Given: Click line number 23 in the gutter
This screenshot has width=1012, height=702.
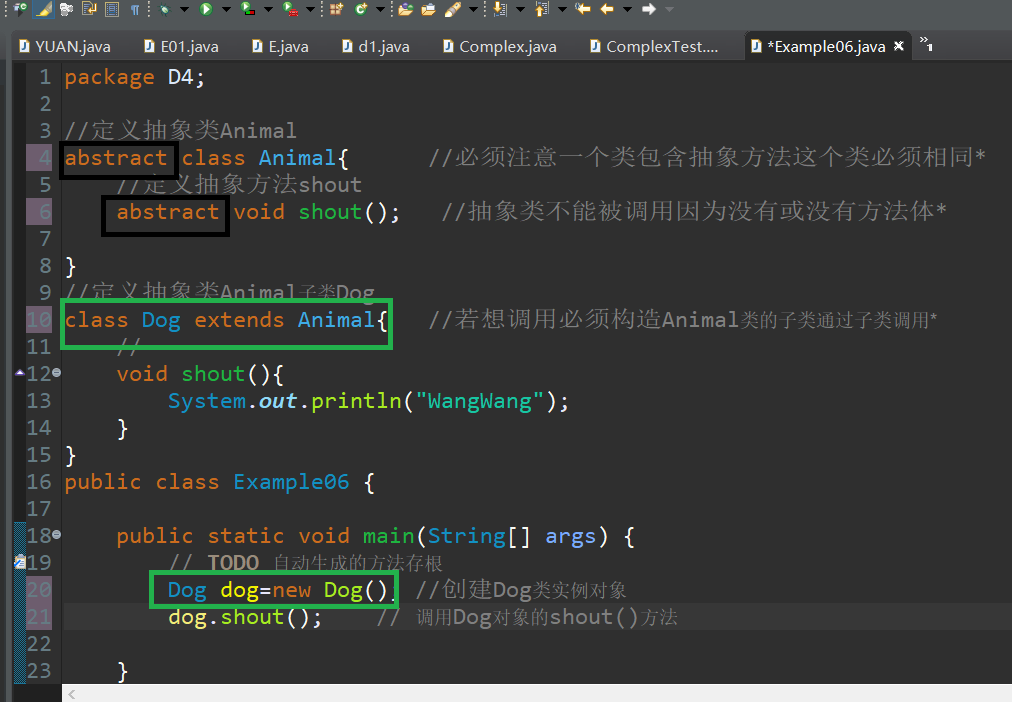Looking at the screenshot, I should coord(39,671).
